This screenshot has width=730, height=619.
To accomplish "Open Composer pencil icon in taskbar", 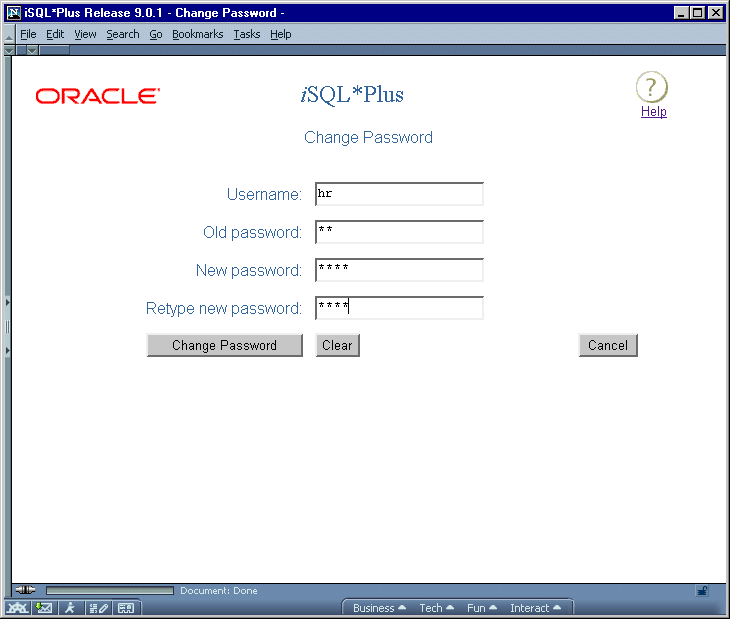I will [x=99, y=608].
